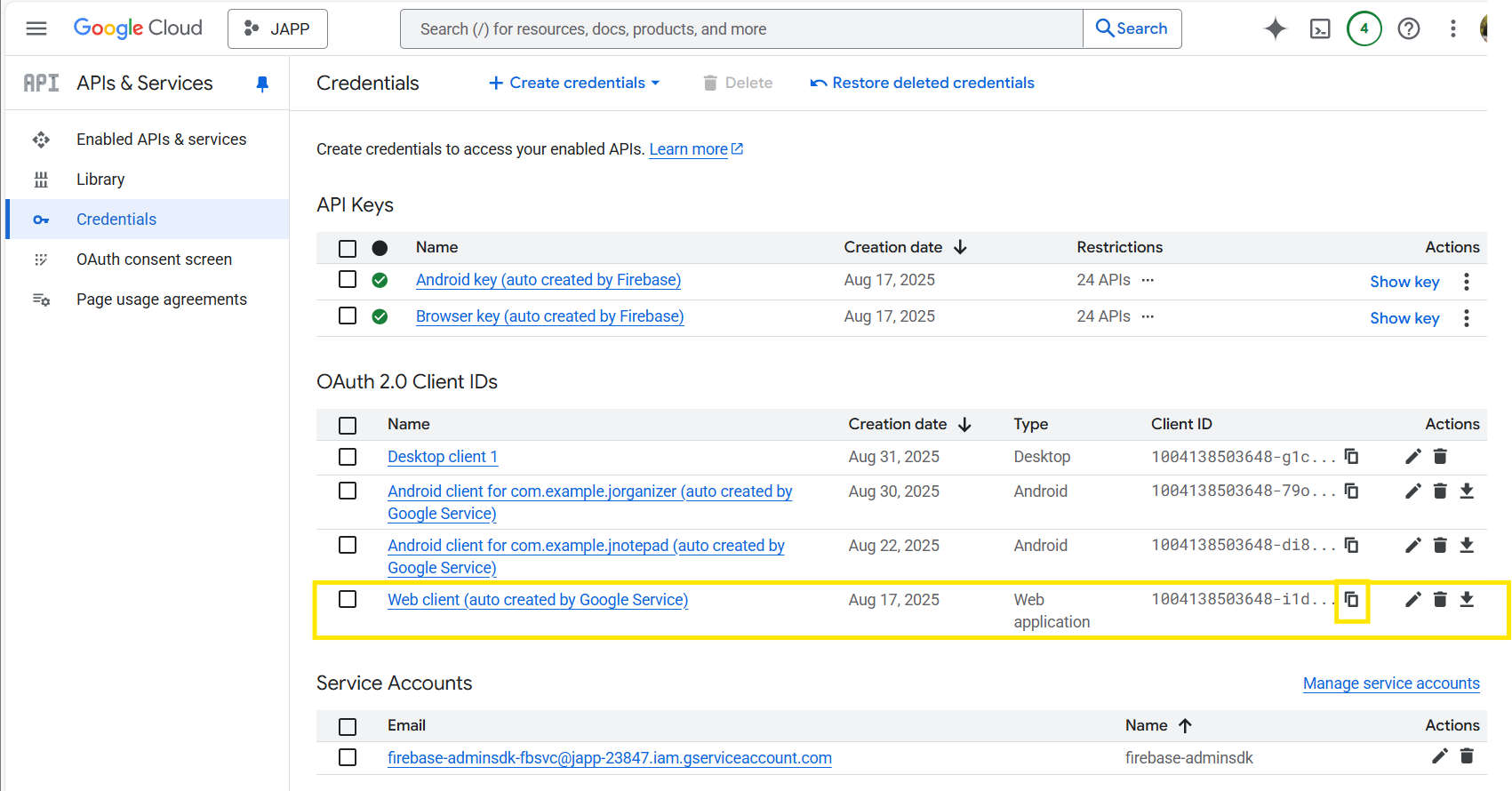Screen dimensions: 1512x791
Task: Sort service accounts by Name column
Action: click(x=1158, y=725)
